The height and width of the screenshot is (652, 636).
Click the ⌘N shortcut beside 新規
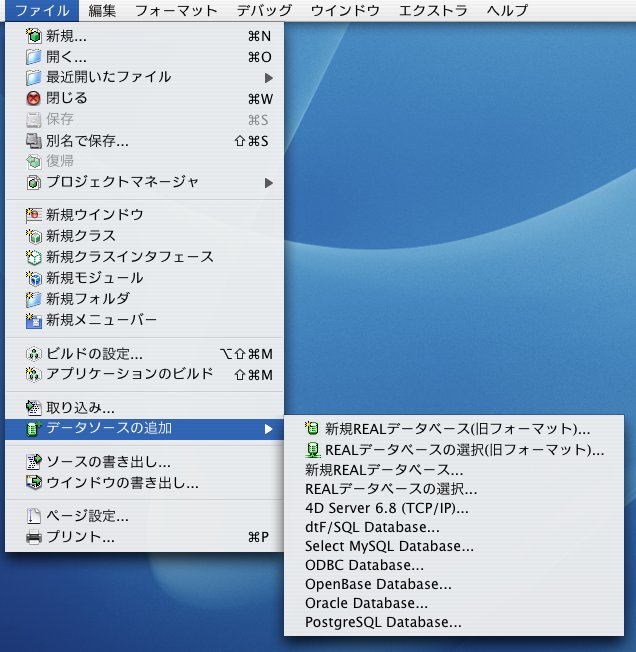pos(259,37)
